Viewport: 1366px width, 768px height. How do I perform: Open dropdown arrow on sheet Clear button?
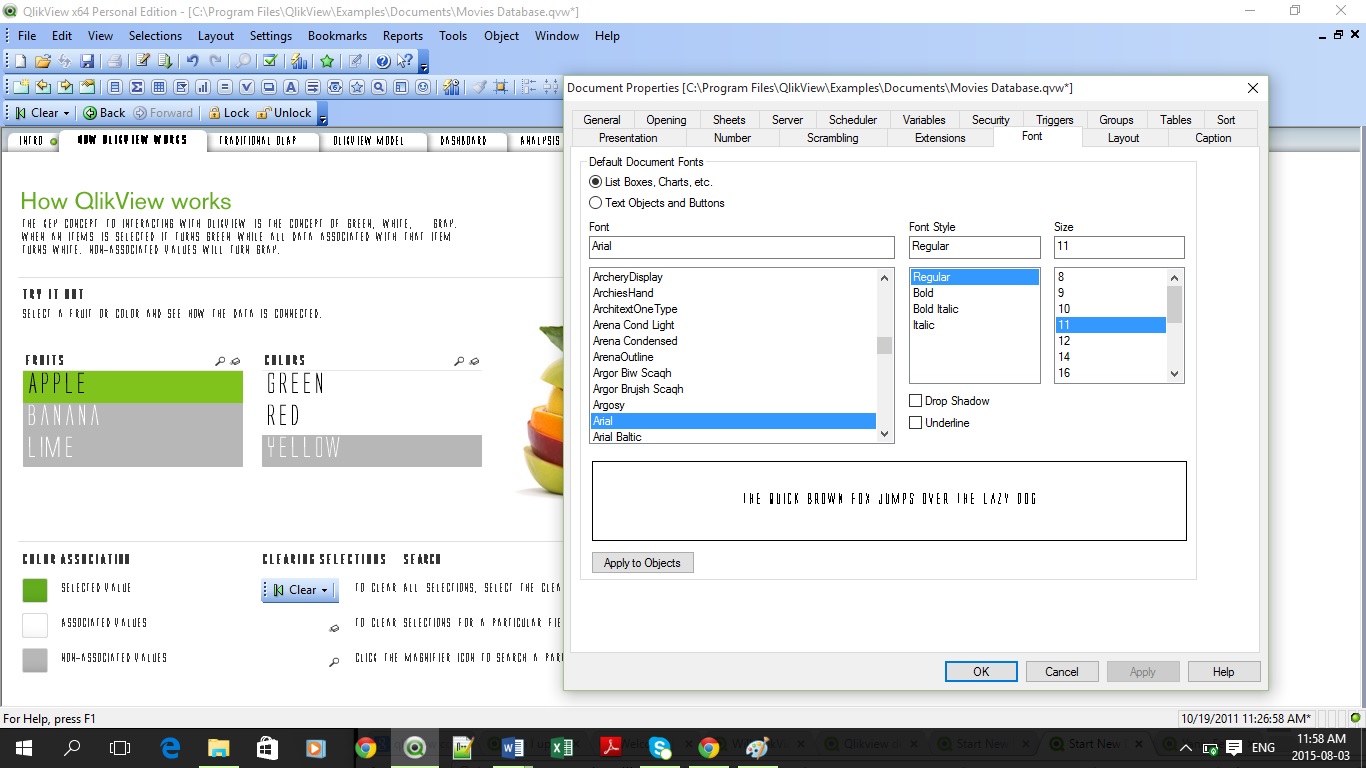tap(325, 591)
